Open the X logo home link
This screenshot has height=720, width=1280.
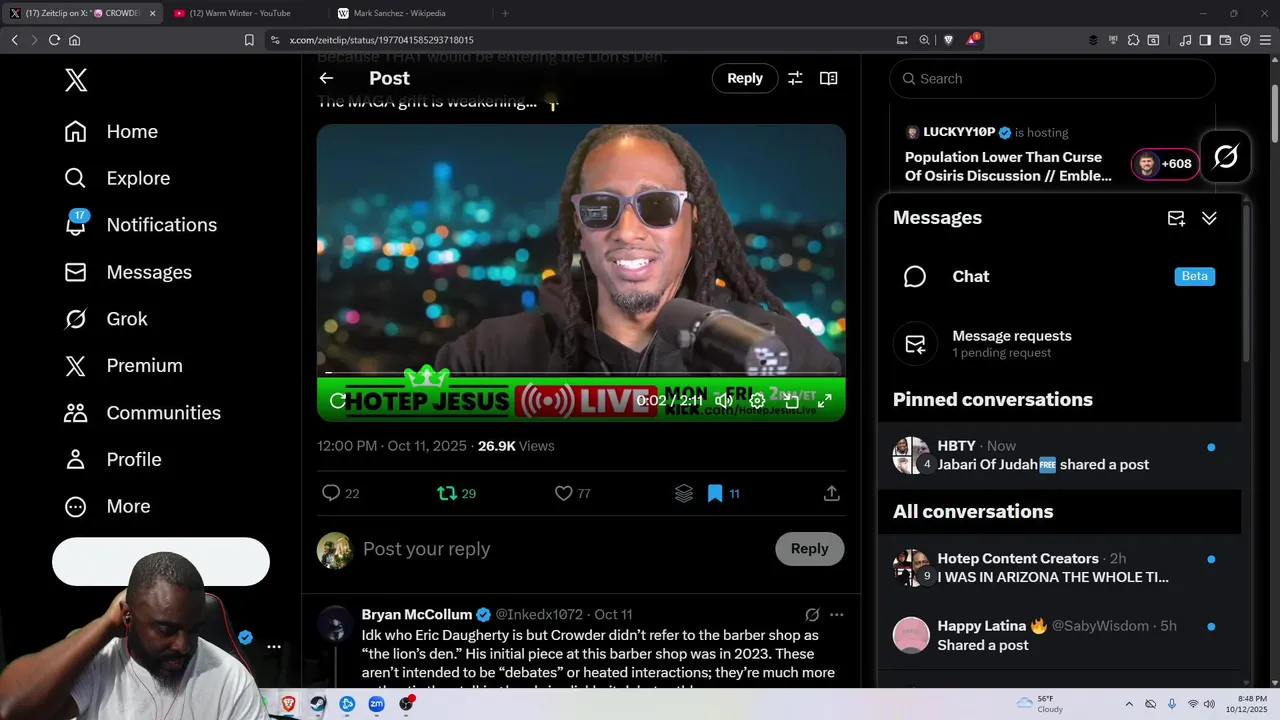click(x=76, y=80)
